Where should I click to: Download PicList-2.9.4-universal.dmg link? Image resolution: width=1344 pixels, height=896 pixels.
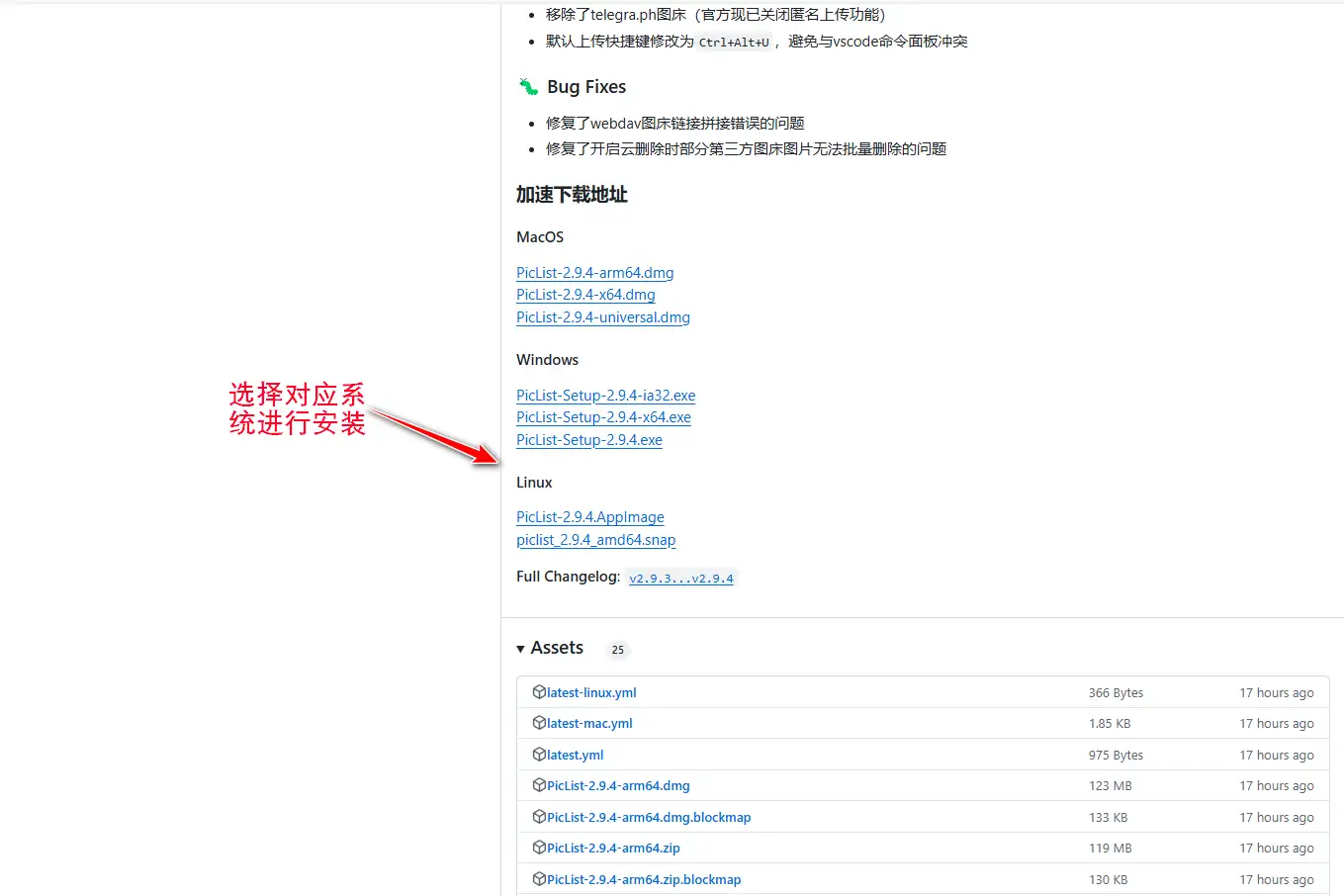tap(603, 317)
